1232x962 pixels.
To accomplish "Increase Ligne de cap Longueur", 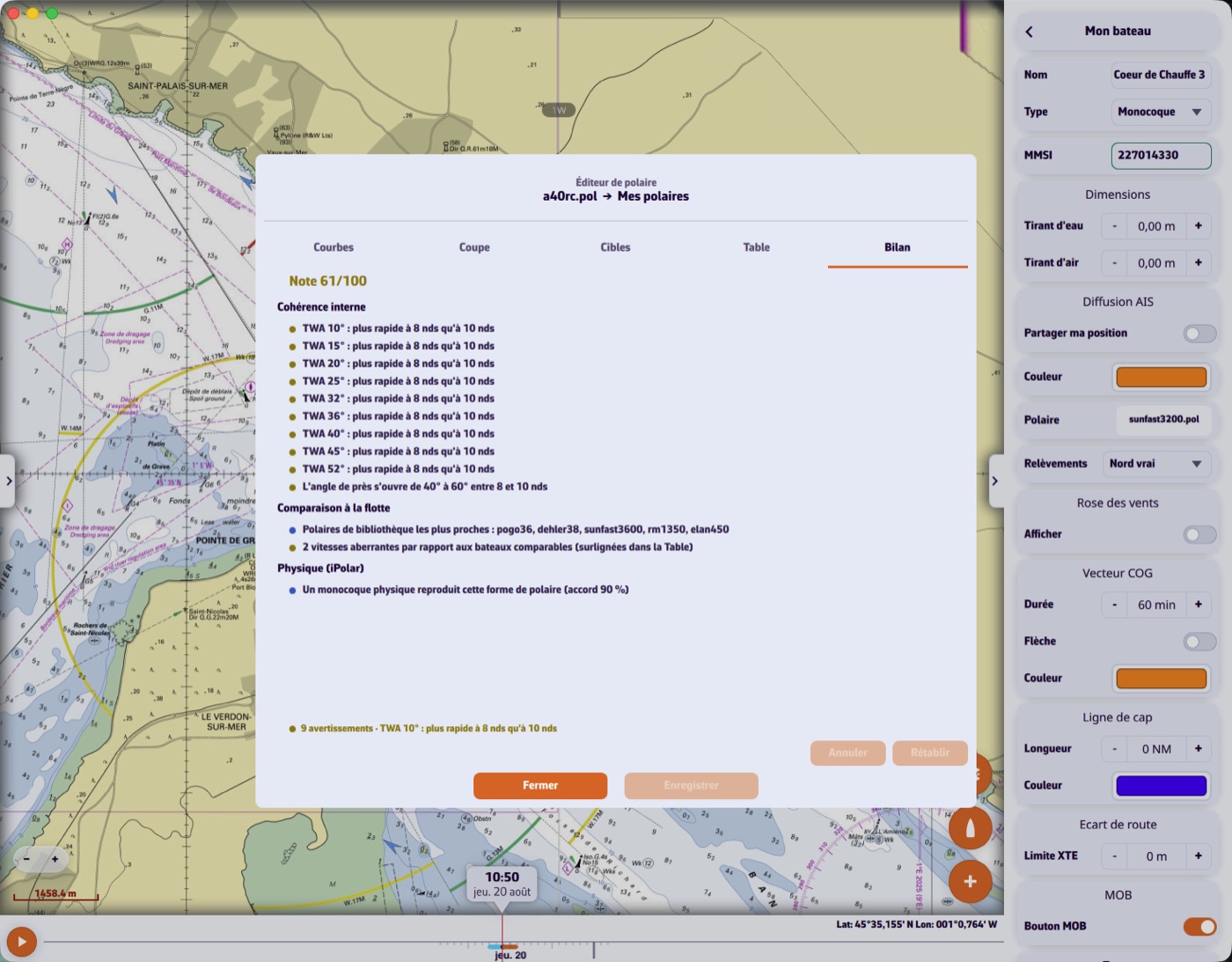I will coord(1198,749).
